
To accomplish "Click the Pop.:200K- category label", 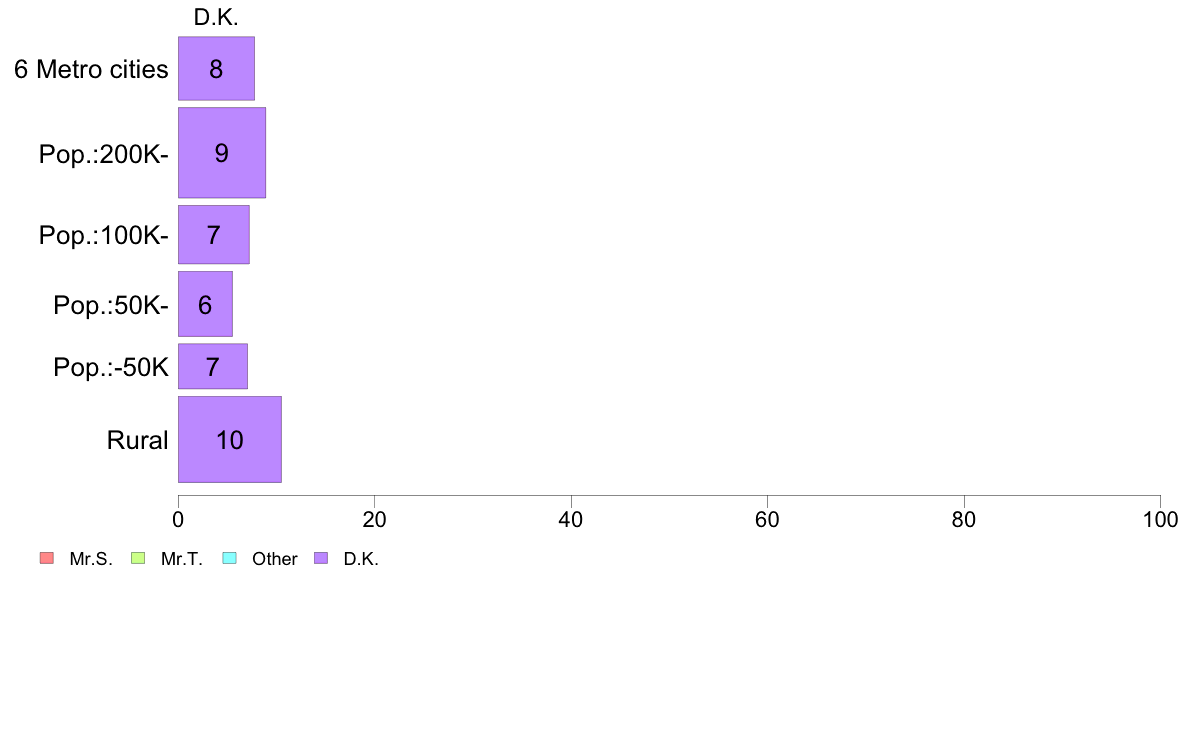I will click(x=103, y=154).
